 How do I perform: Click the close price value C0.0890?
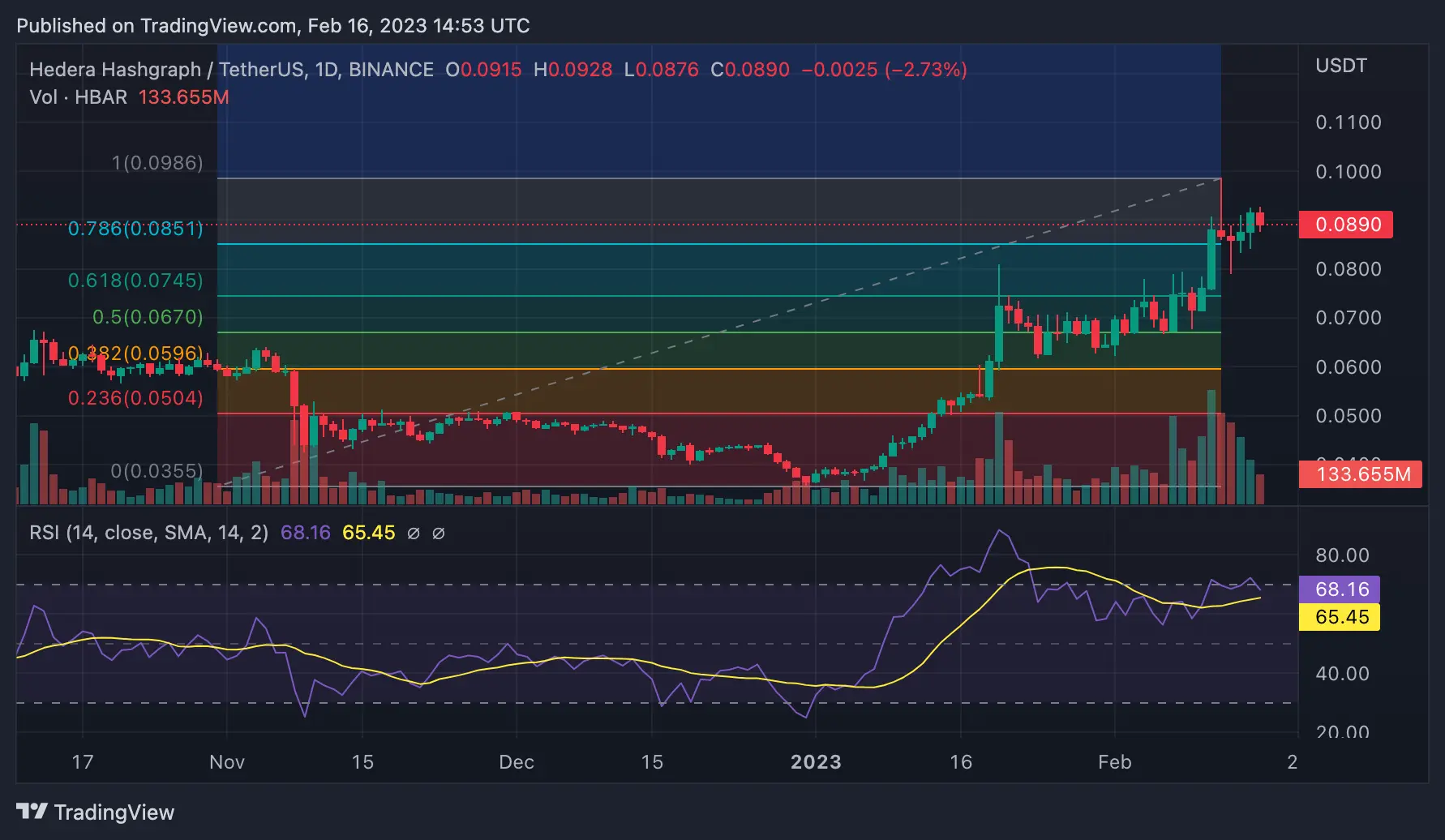click(x=750, y=70)
